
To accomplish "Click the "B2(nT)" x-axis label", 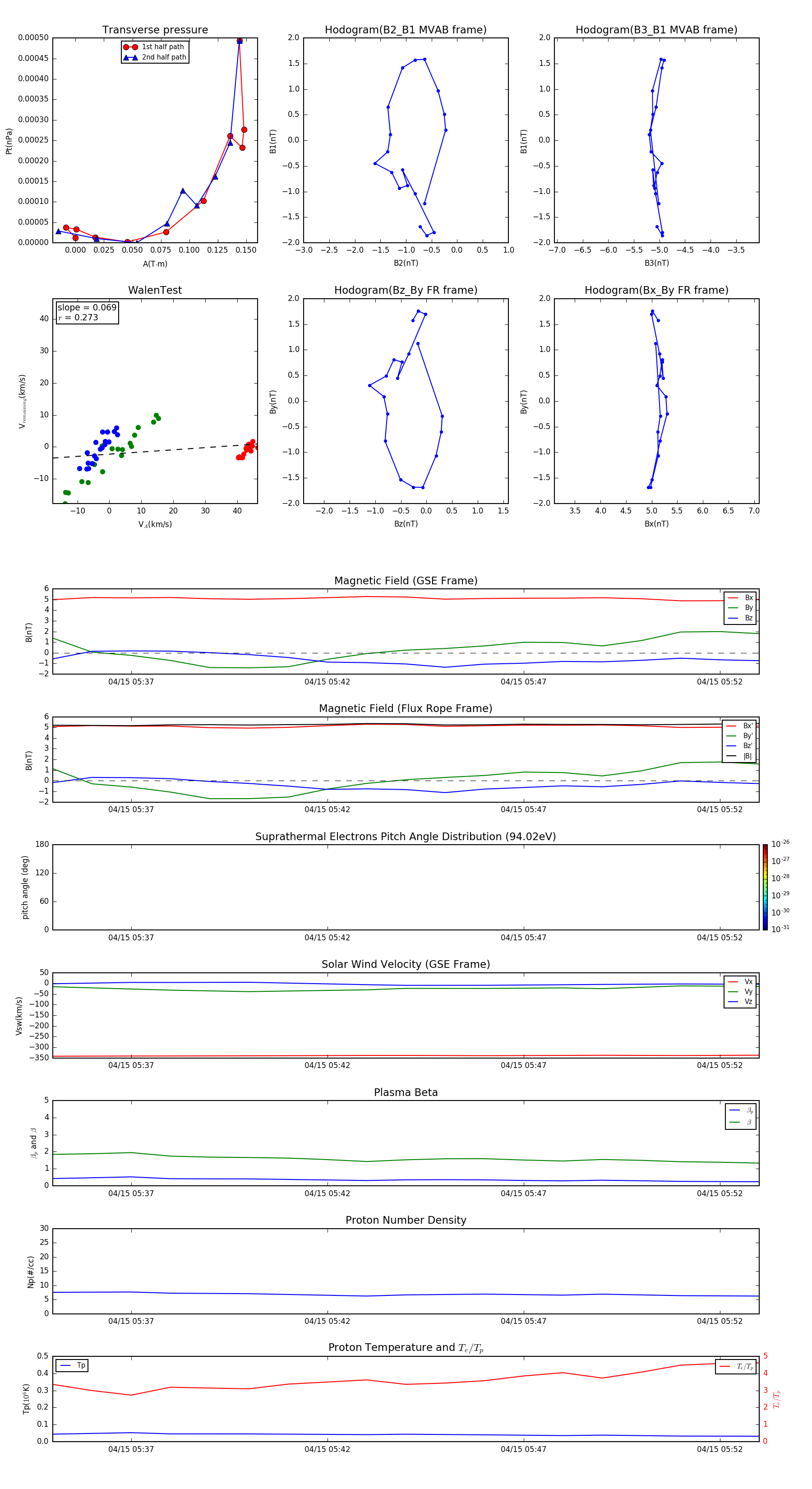I will pyautogui.click(x=406, y=263).
